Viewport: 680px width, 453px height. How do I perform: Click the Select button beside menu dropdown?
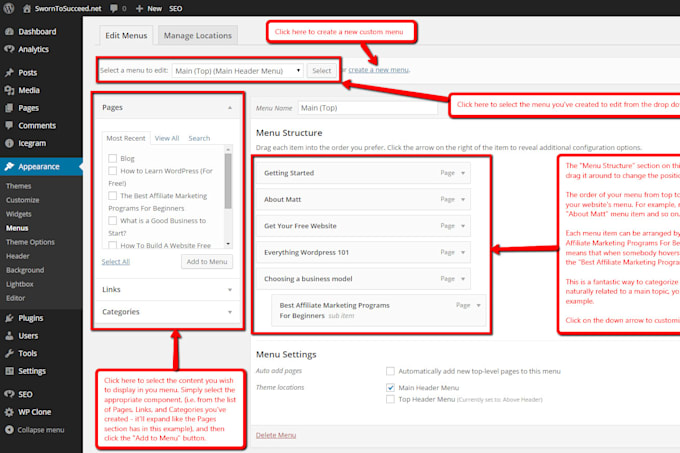pos(322,71)
